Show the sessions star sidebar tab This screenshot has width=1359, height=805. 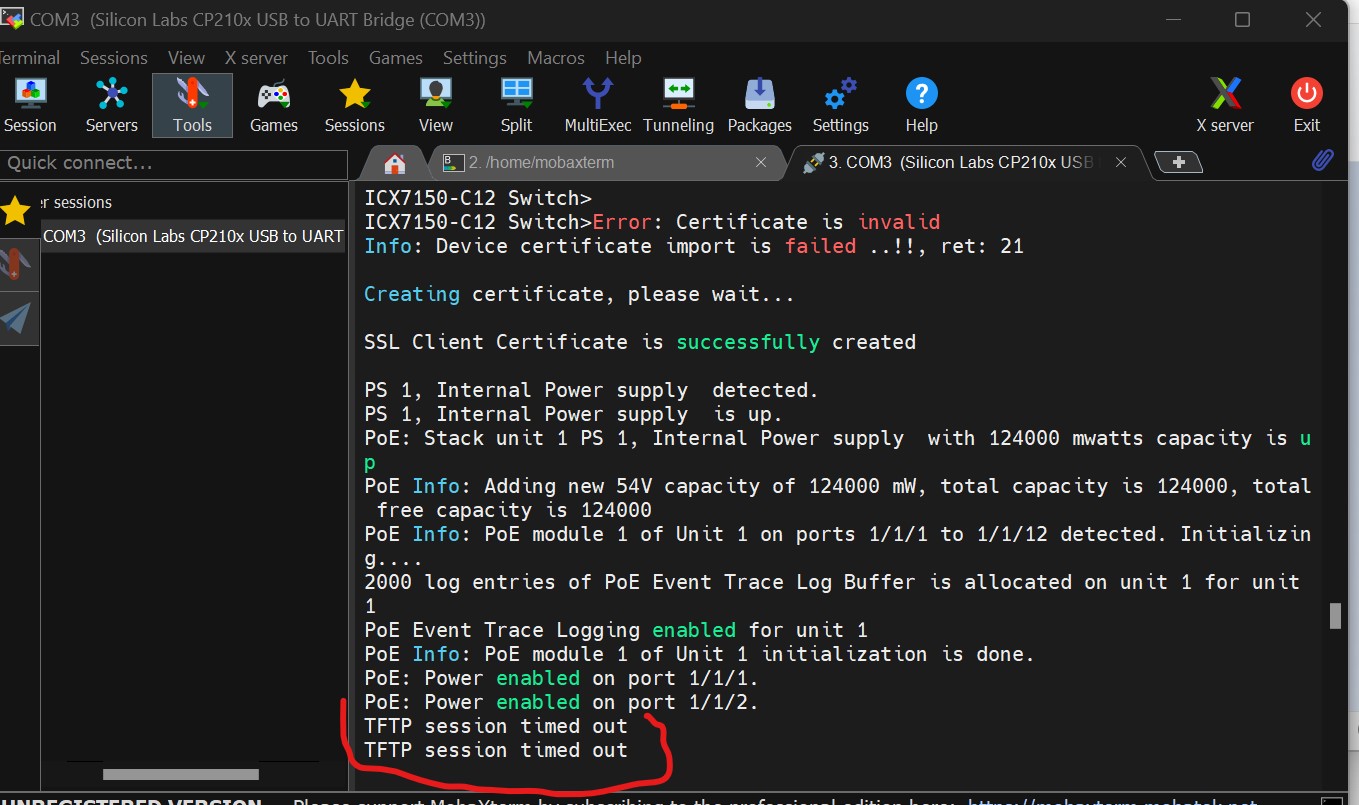point(16,211)
